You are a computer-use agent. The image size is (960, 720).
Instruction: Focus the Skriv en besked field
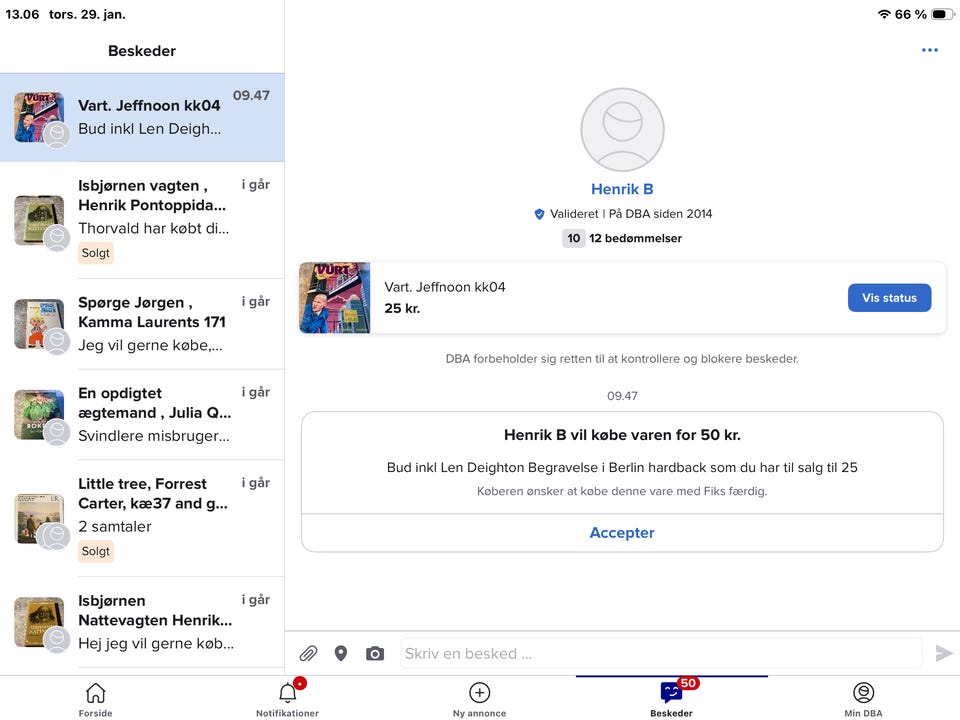pos(661,653)
